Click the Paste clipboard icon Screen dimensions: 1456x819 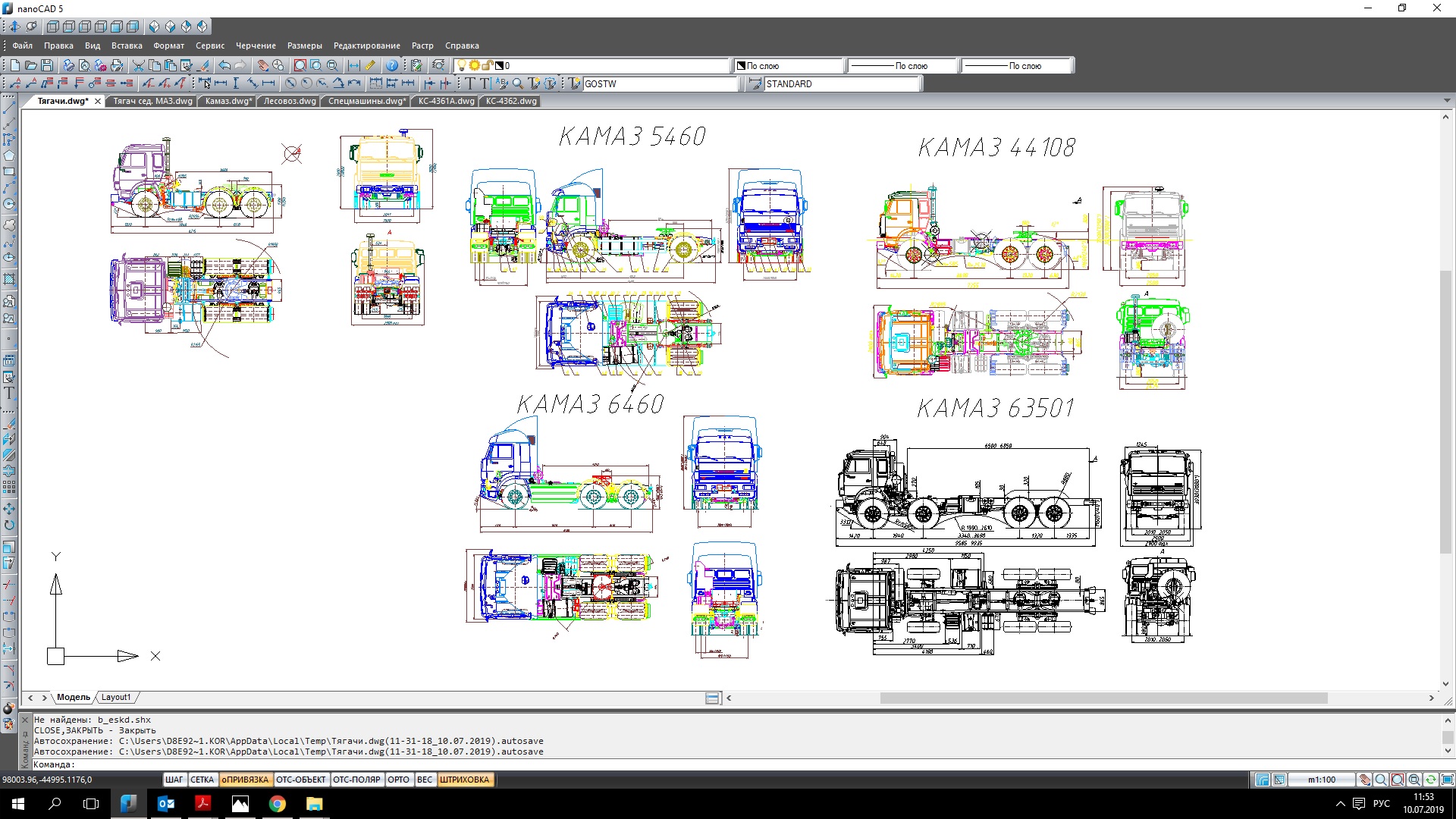click(x=170, y=65)
